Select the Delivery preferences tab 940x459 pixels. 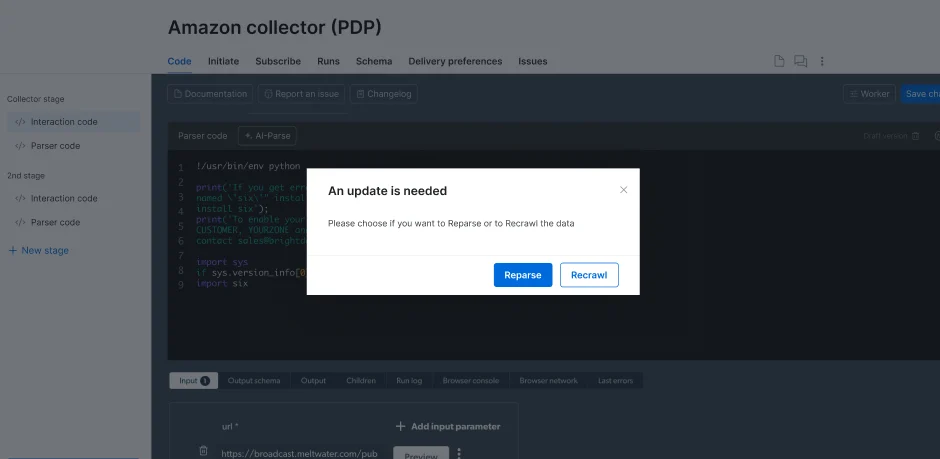[x=456, y=61]
